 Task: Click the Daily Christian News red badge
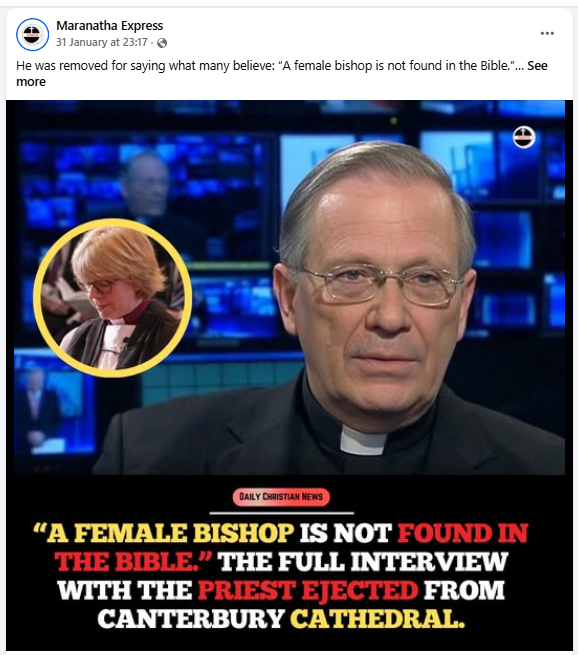click(x=281, y=497)
